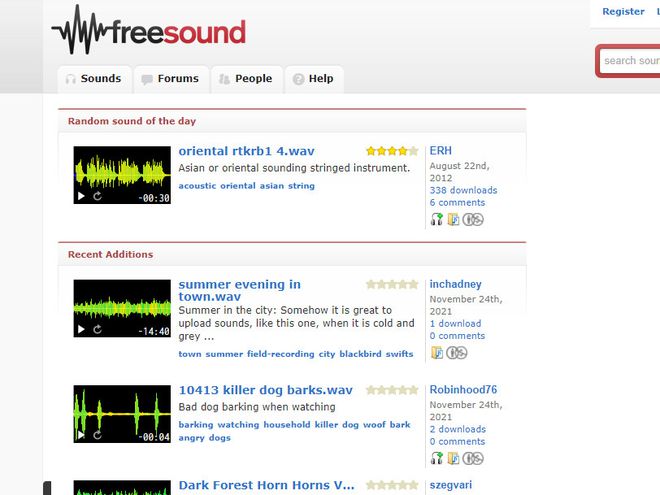Select the swifts tag
660x495 pixels.
(x=399, y=354)
